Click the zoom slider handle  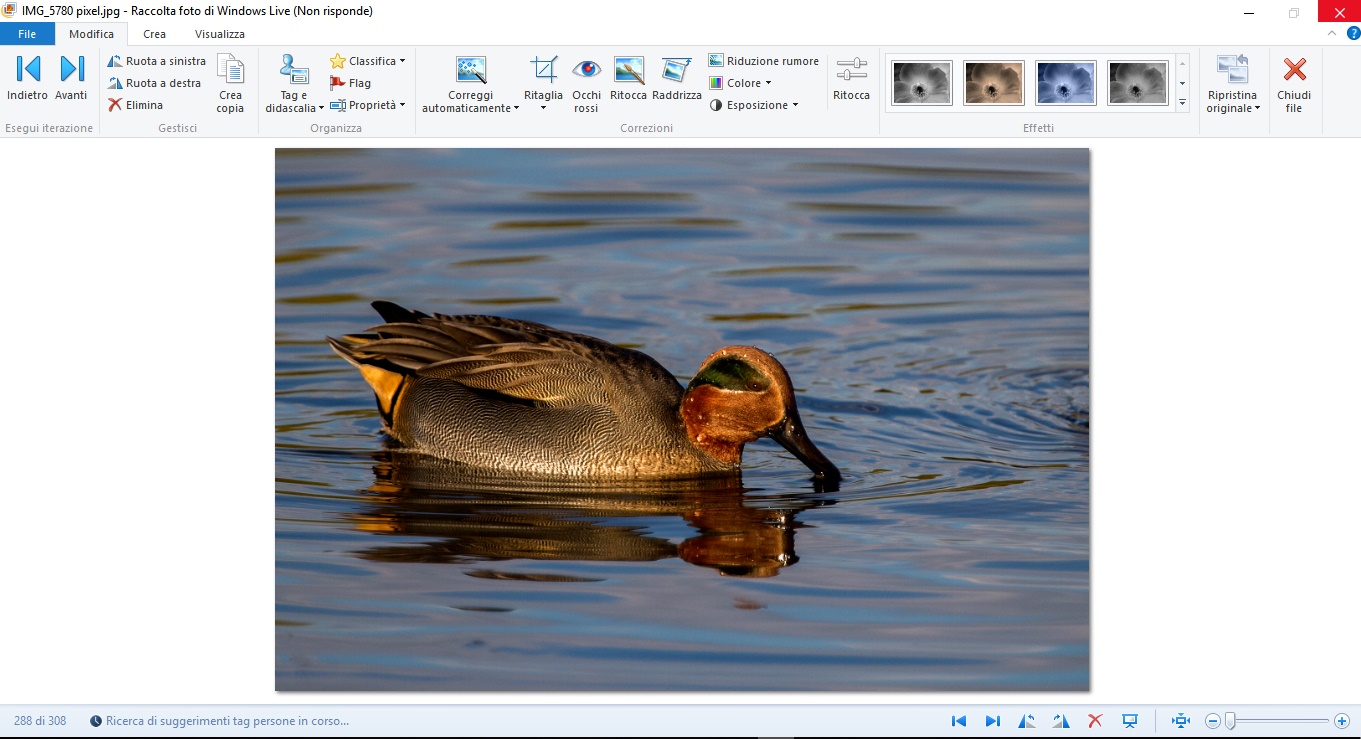[1230, 721]
